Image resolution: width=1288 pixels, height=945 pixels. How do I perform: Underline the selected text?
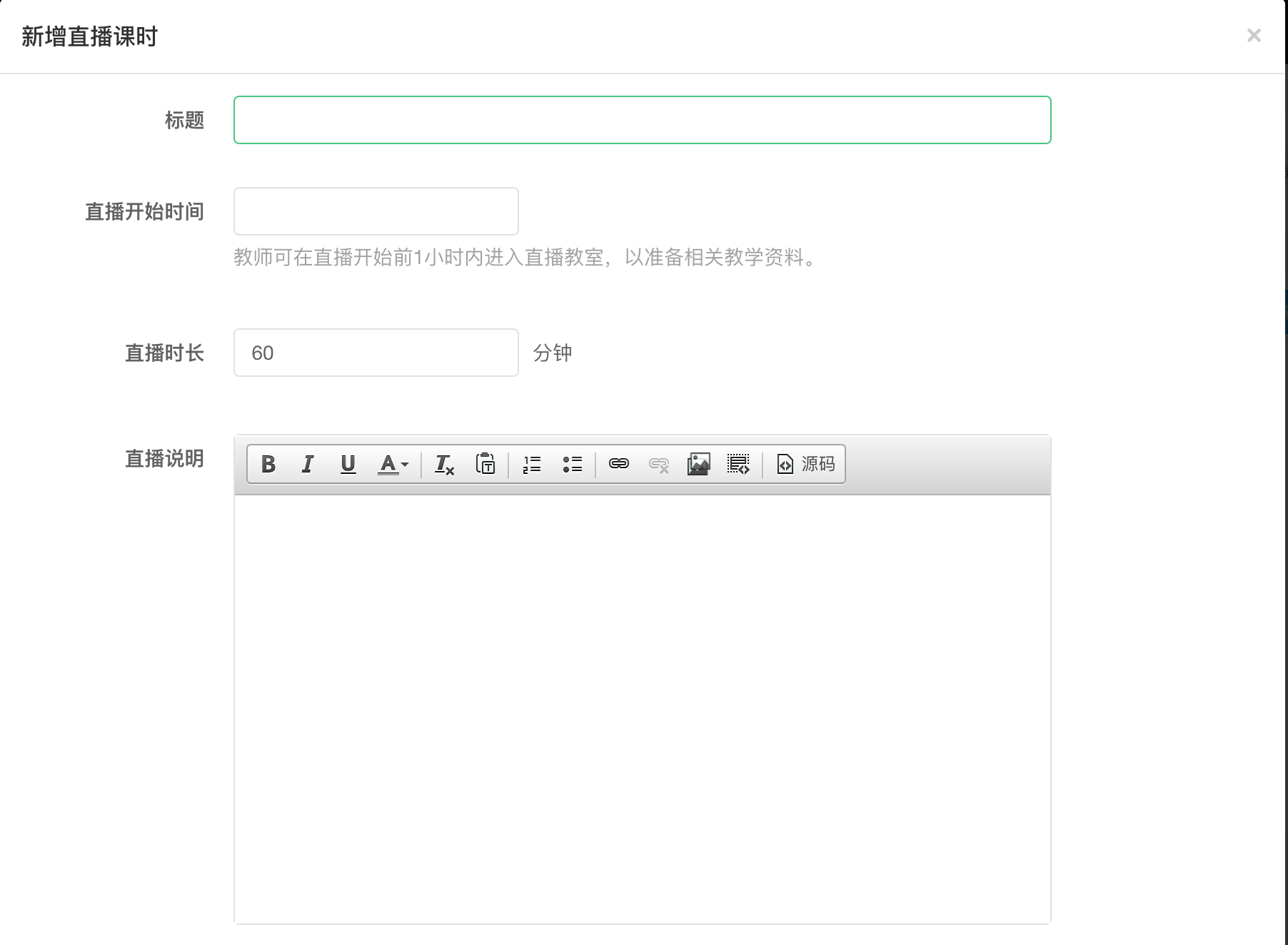click(x=348, y=465)
